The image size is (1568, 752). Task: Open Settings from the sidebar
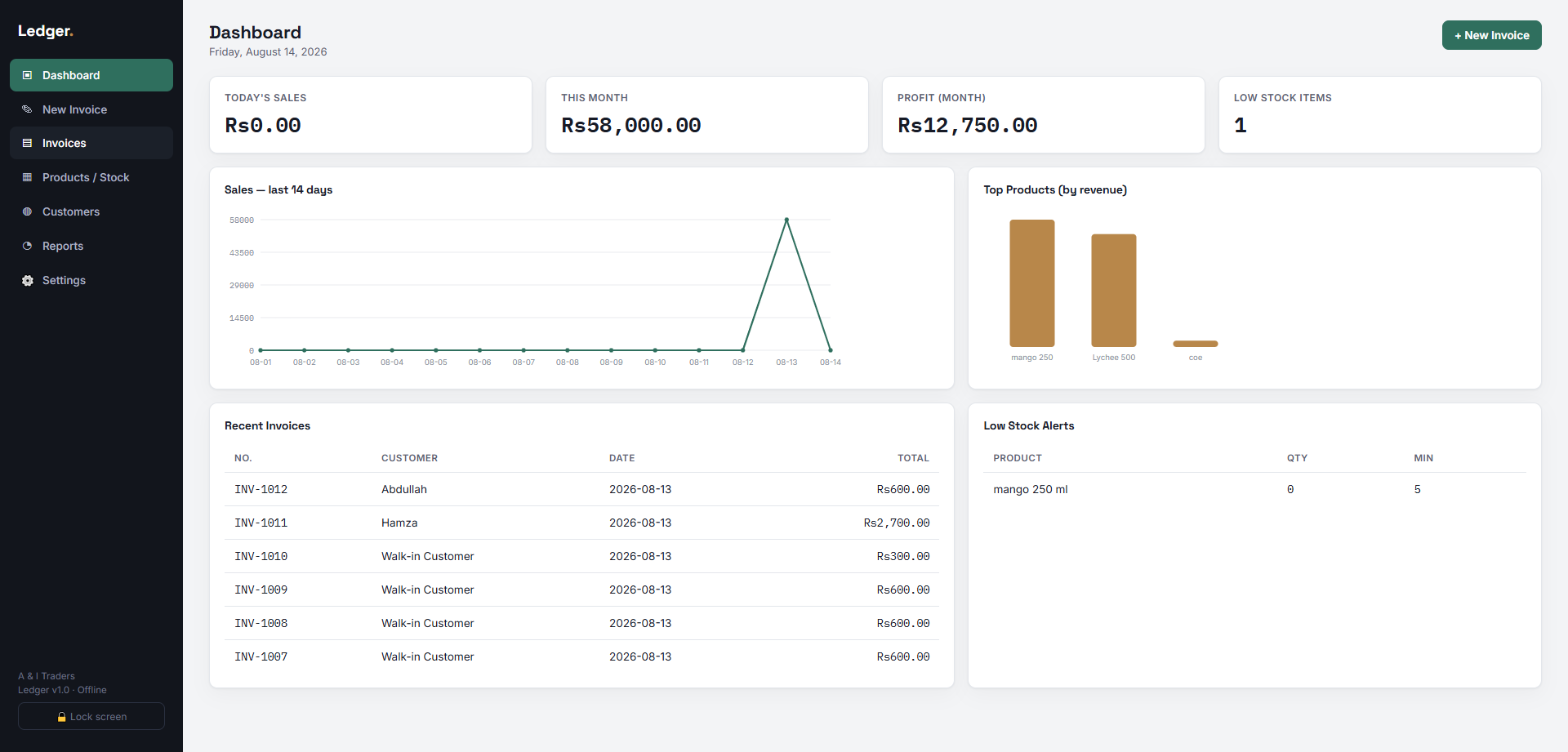[x=91, y=280]
